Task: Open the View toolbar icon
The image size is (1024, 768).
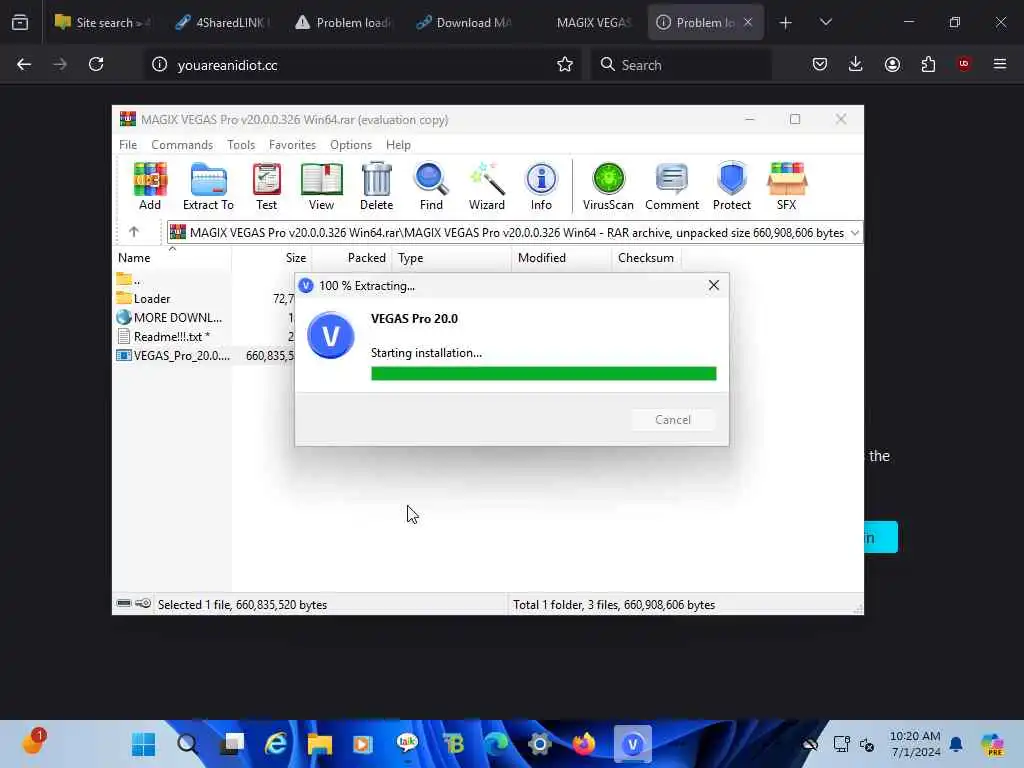Action: tap(321, 186)
